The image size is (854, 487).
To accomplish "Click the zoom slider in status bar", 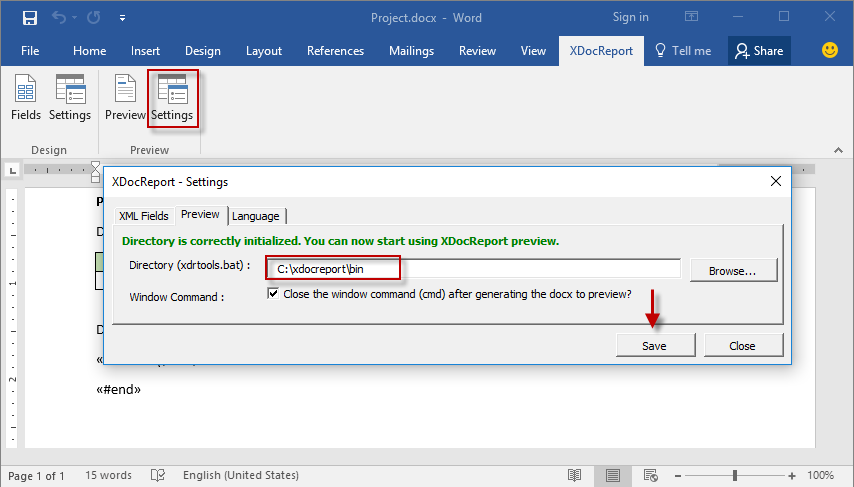I will pyautogui.click(x=735, y=475).
